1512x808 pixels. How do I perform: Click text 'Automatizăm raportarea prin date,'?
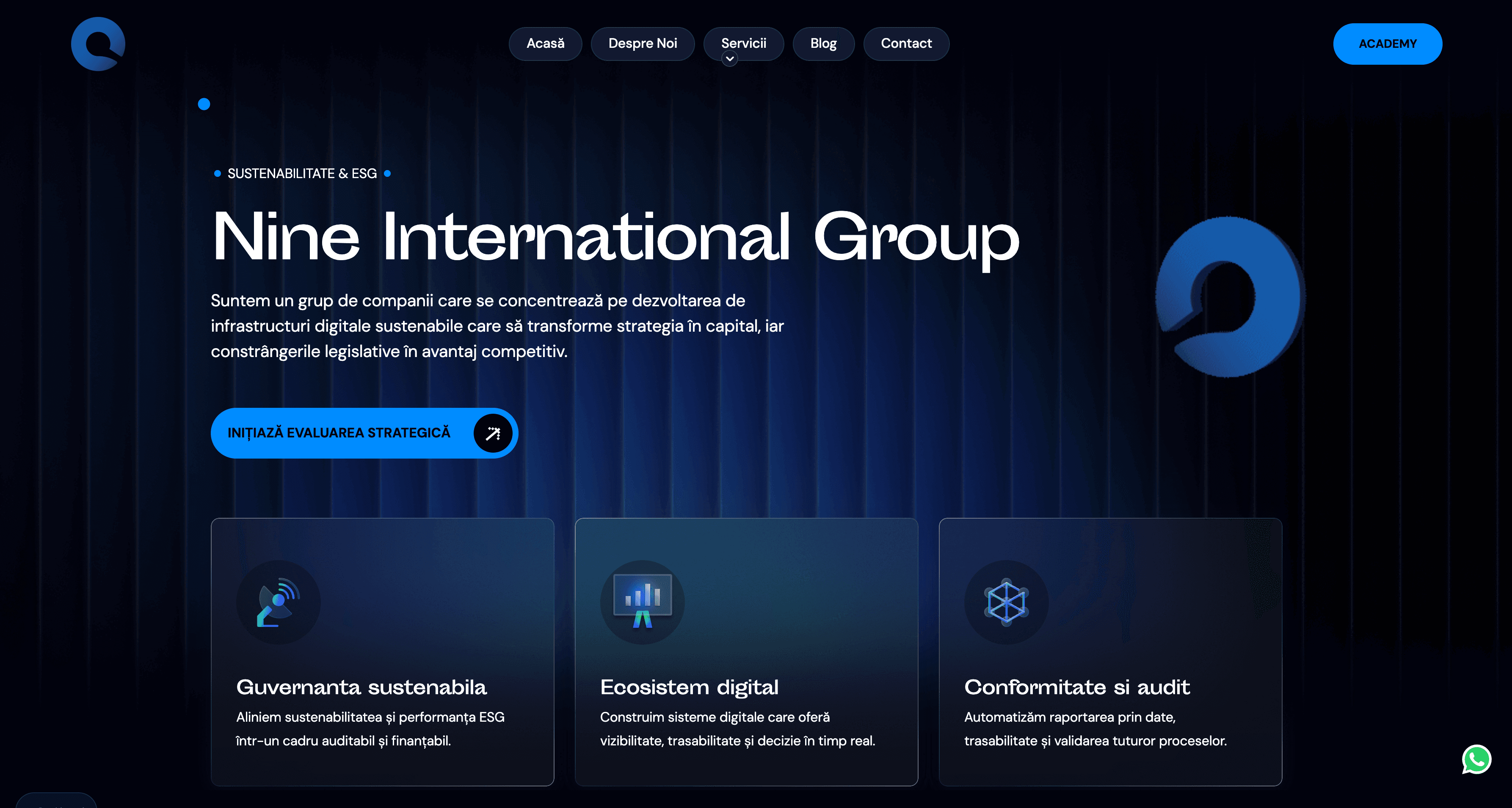click(x=1070, y=717)
